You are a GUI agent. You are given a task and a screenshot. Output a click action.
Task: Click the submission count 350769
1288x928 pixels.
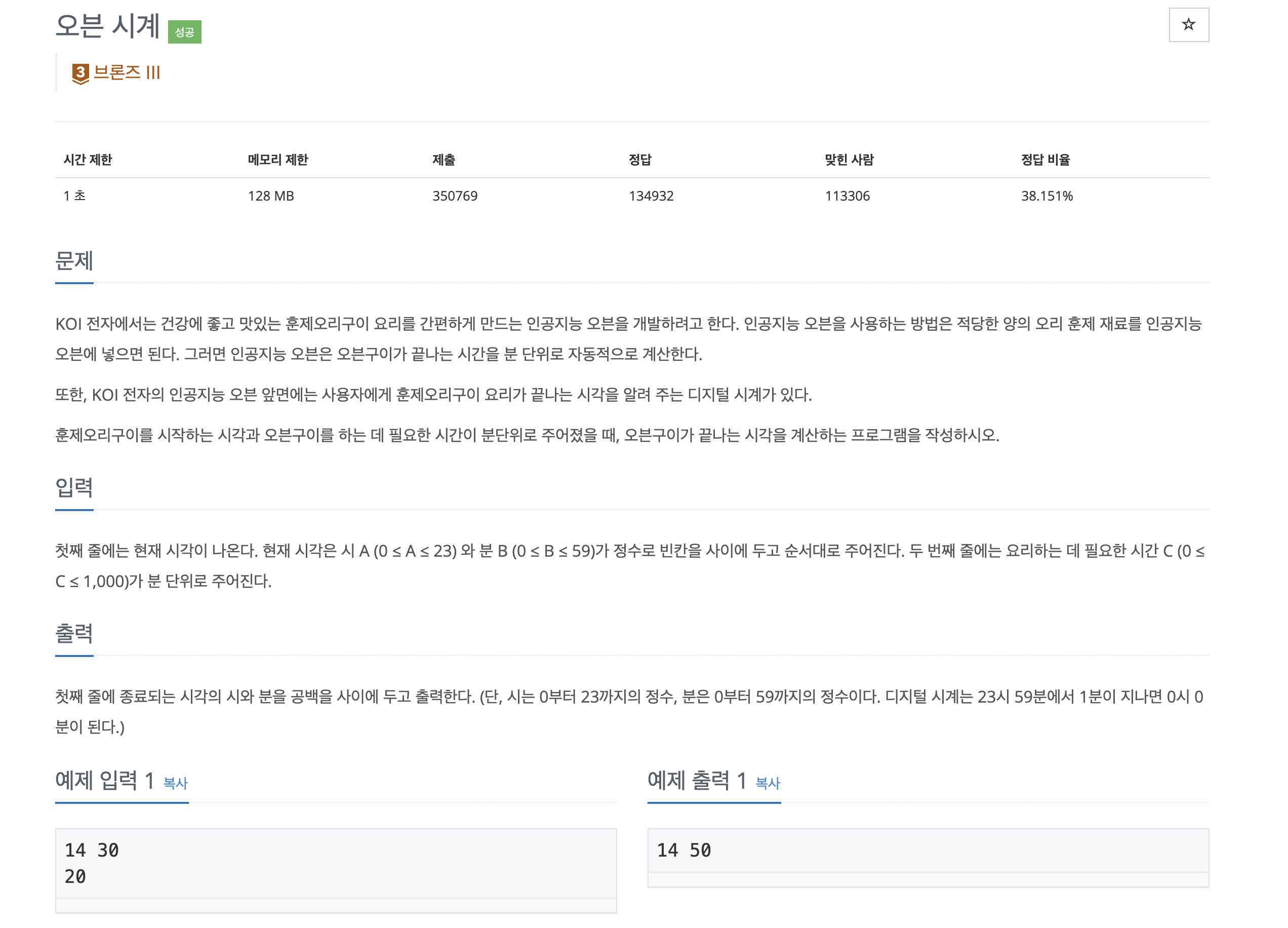(x=455, y=196)
